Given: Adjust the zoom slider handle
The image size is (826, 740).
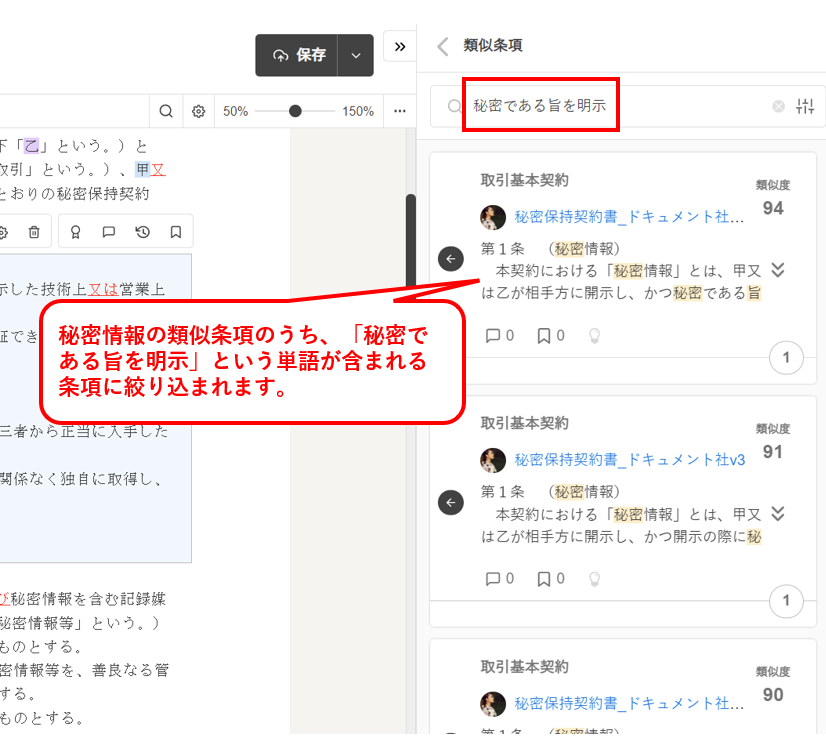Looking at the screenshot, I should click(x=295, y=111).
